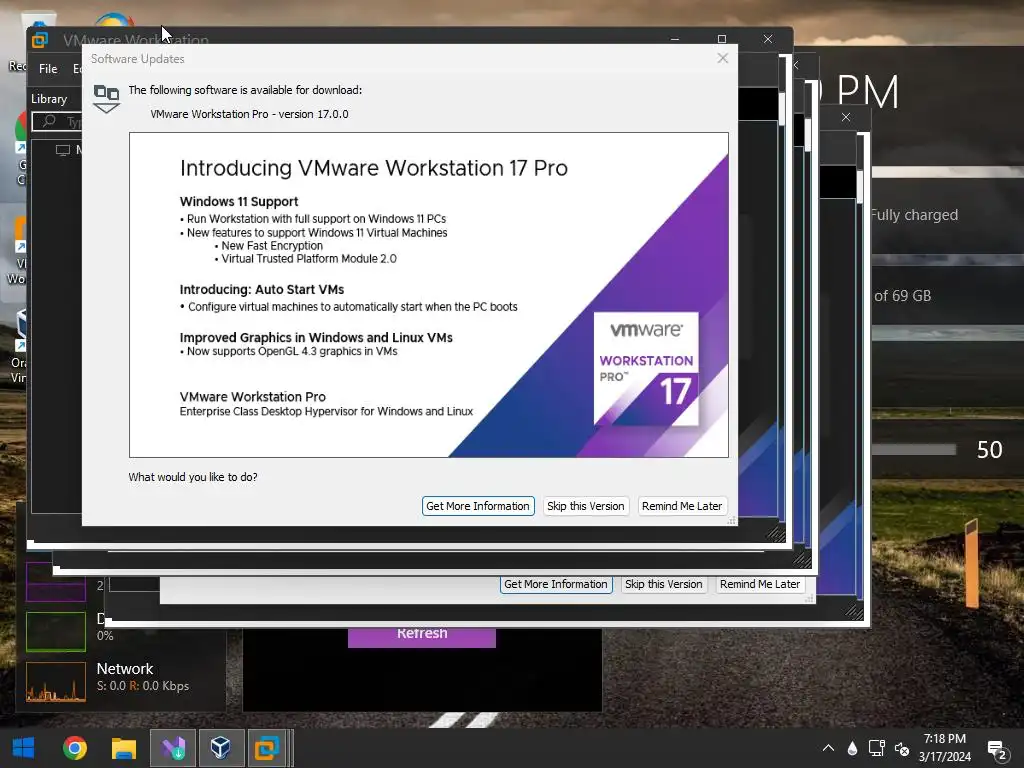Click the magnifier icon in Library search
Image resolution: width=1024 pixels, height=768 pixels.
[49, 121]
